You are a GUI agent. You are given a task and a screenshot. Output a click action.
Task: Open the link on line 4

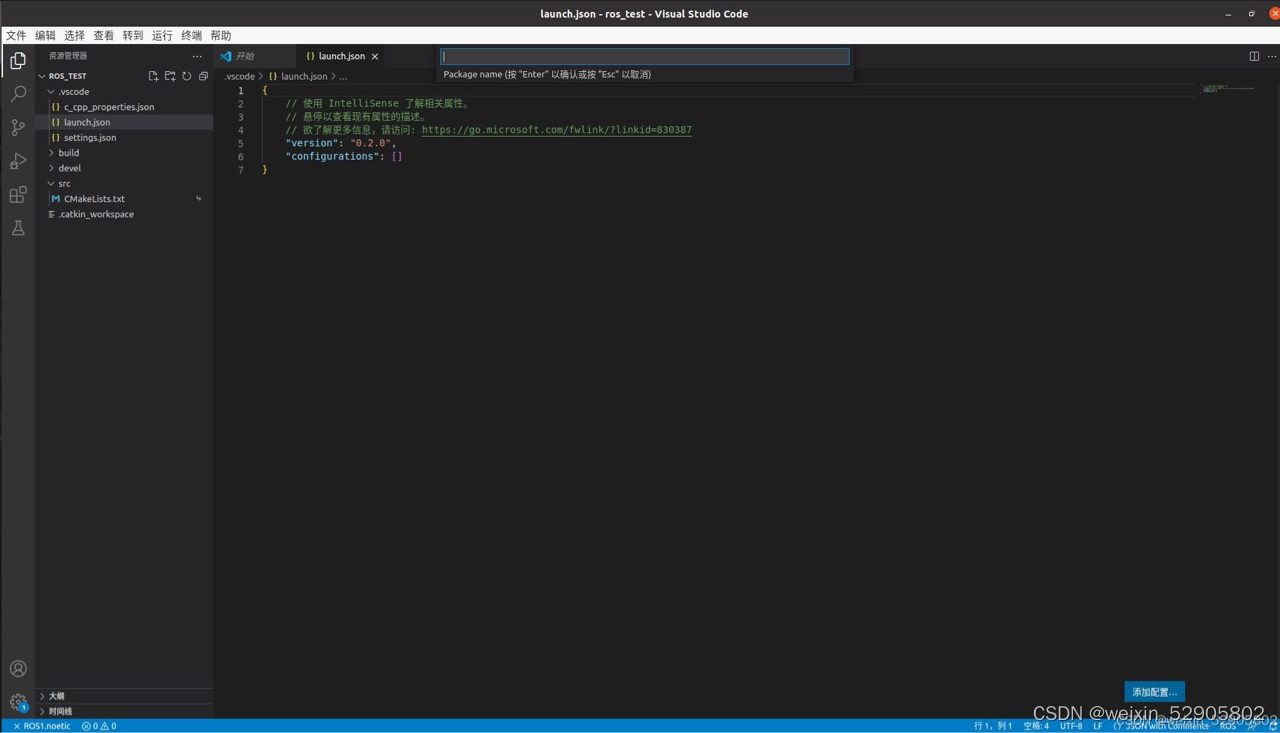click(x=557, y=129)
